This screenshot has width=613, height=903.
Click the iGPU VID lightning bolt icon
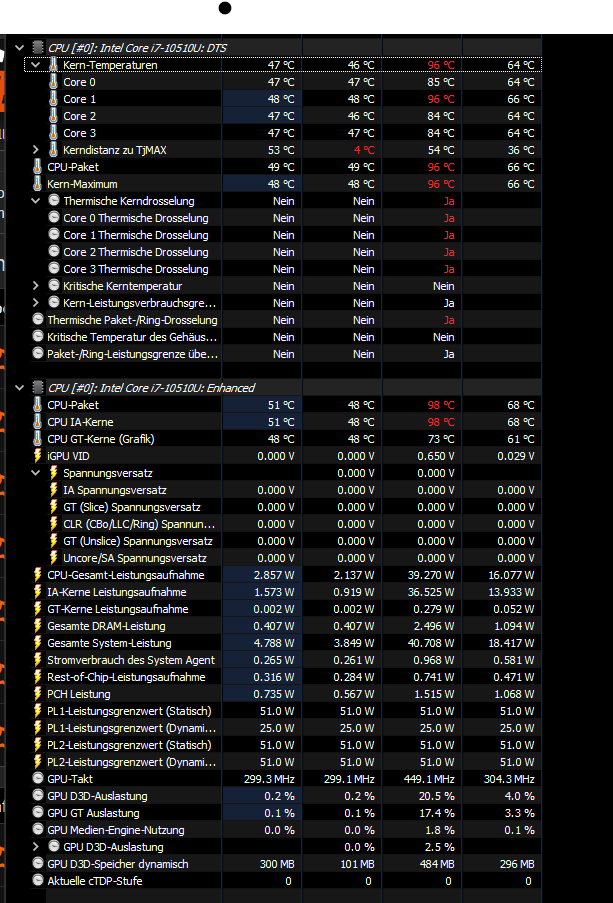point(38,456)
